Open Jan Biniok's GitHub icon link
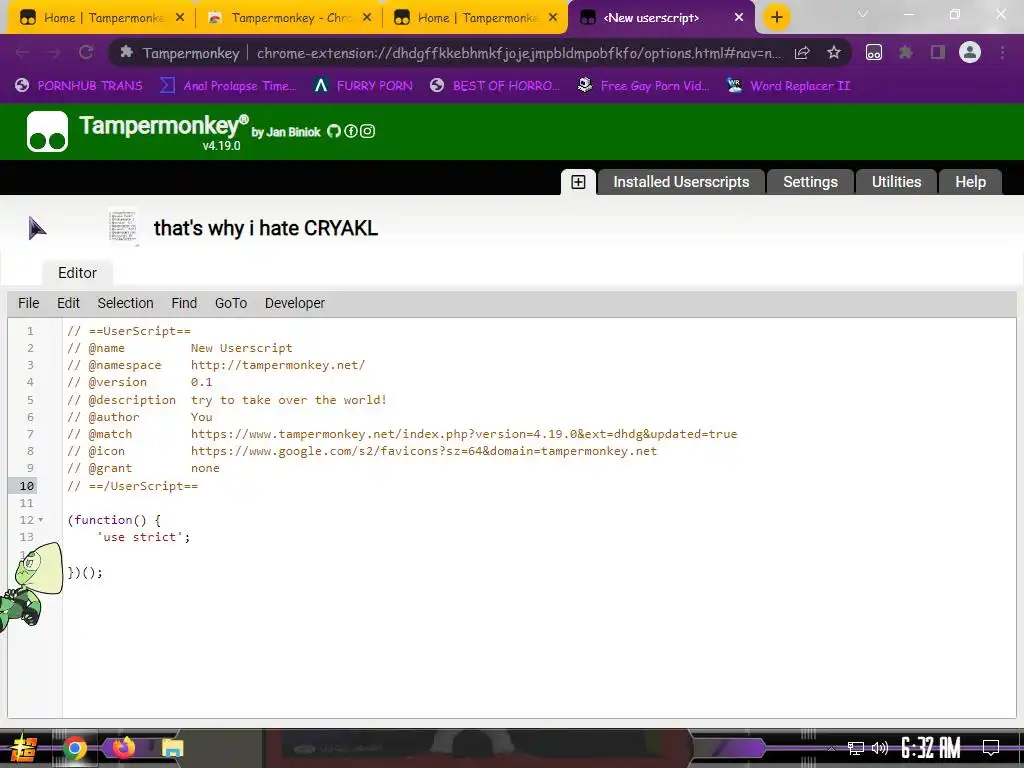The height and width of the screenshot is (768, 1024). (x=334, y=131)
